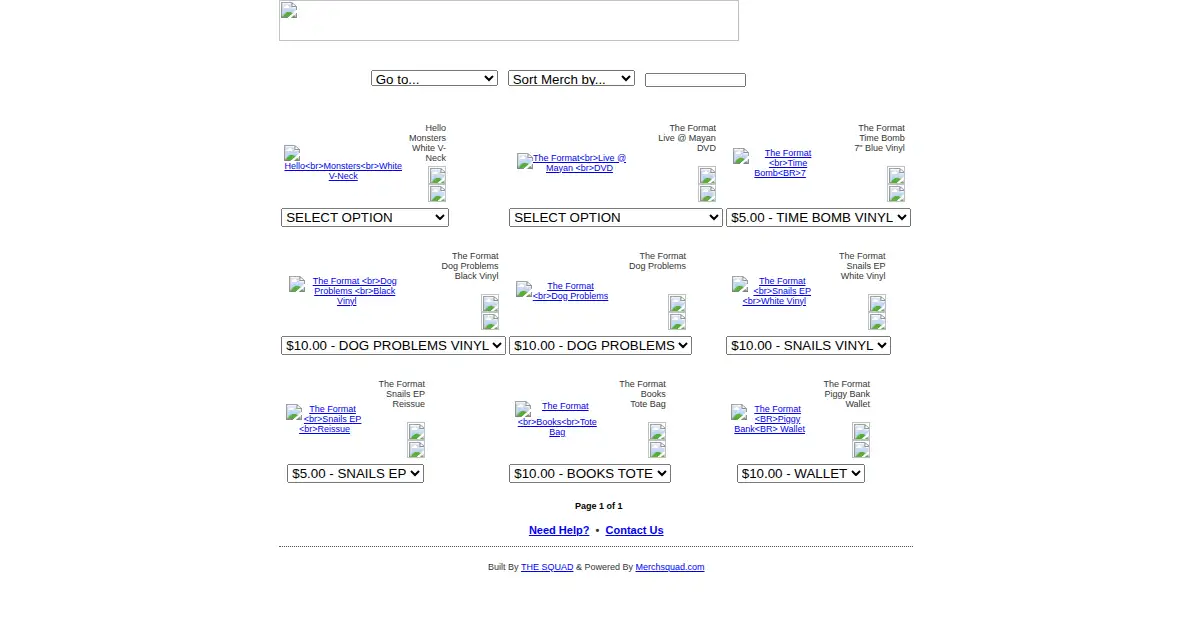The image size is (1200, 628).
Task: Click upper image button for Time Bomb 7" Blue Vinyl
Action: coord(896,175)
